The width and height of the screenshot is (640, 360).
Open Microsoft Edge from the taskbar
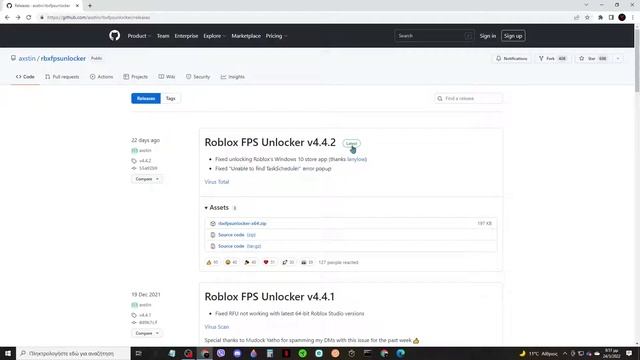[x=401, y=353]
